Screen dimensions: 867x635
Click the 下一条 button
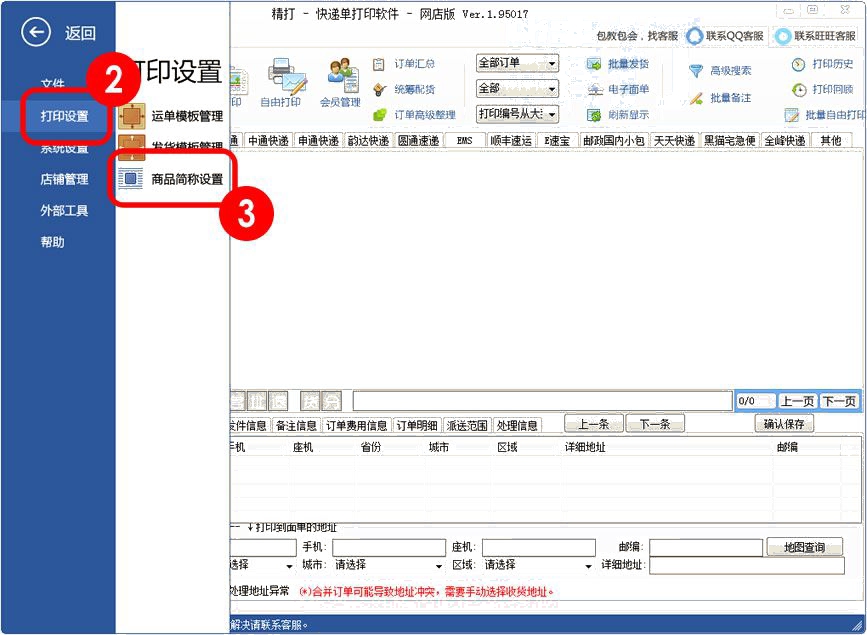click(x=655, y=424)
